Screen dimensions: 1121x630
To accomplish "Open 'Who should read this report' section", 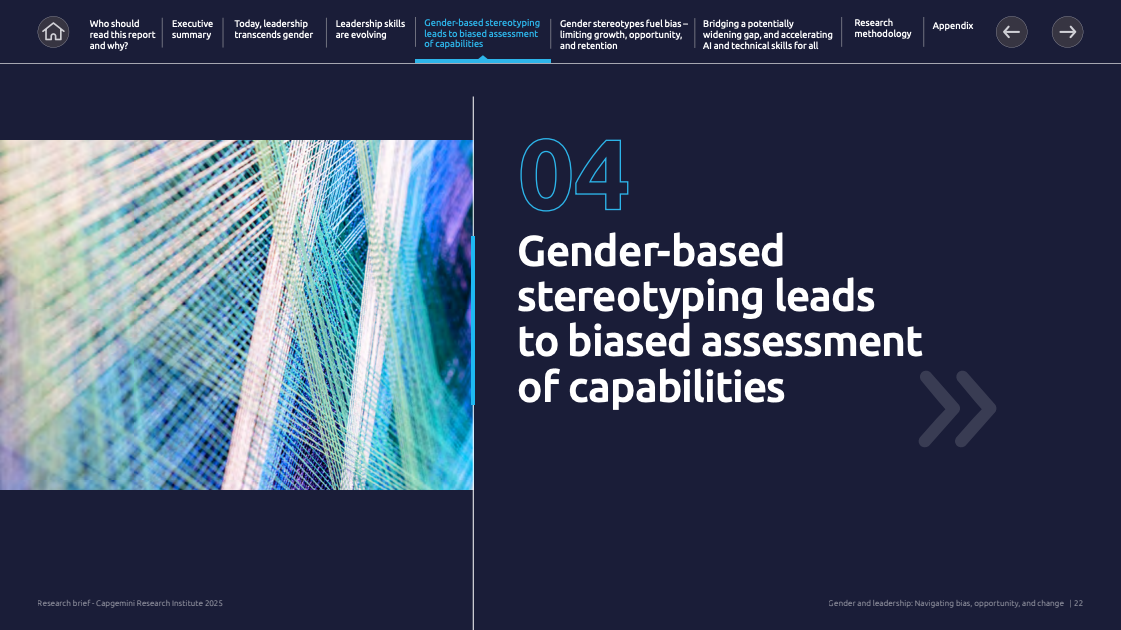I will (123, 34).
